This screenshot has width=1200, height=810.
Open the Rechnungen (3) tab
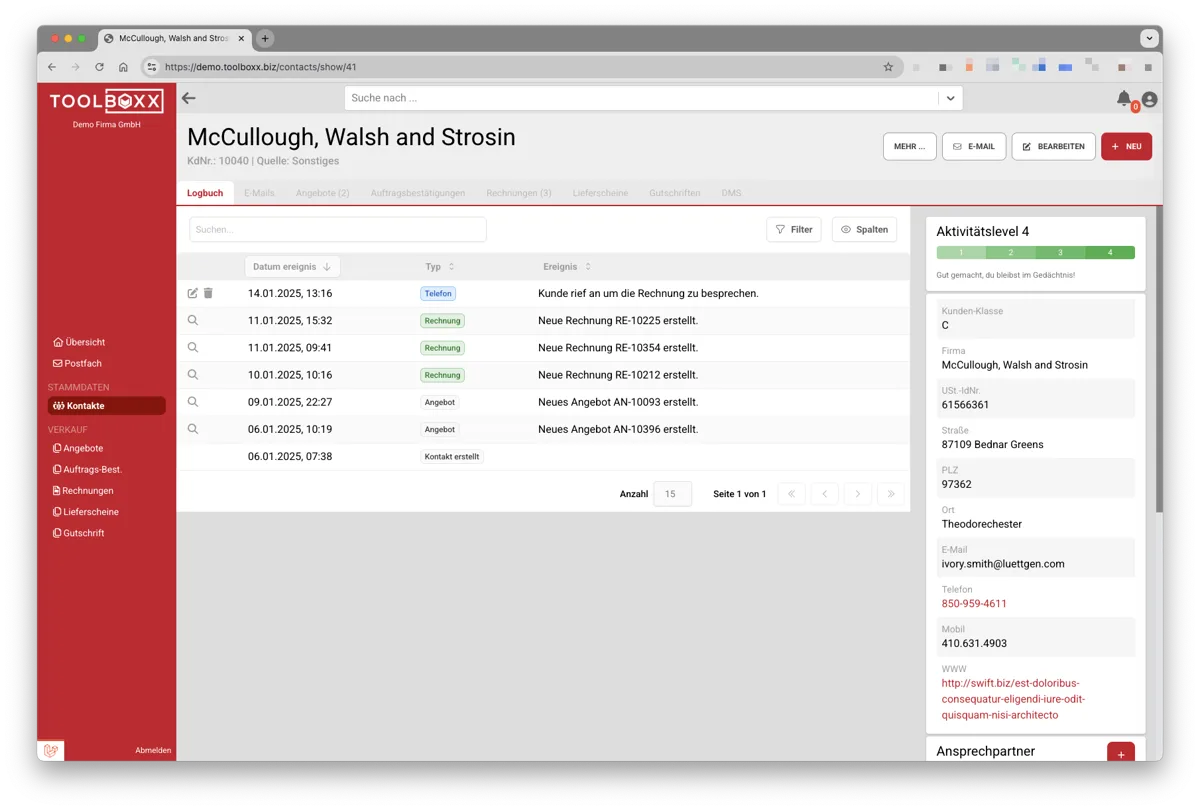click(519, 193)
